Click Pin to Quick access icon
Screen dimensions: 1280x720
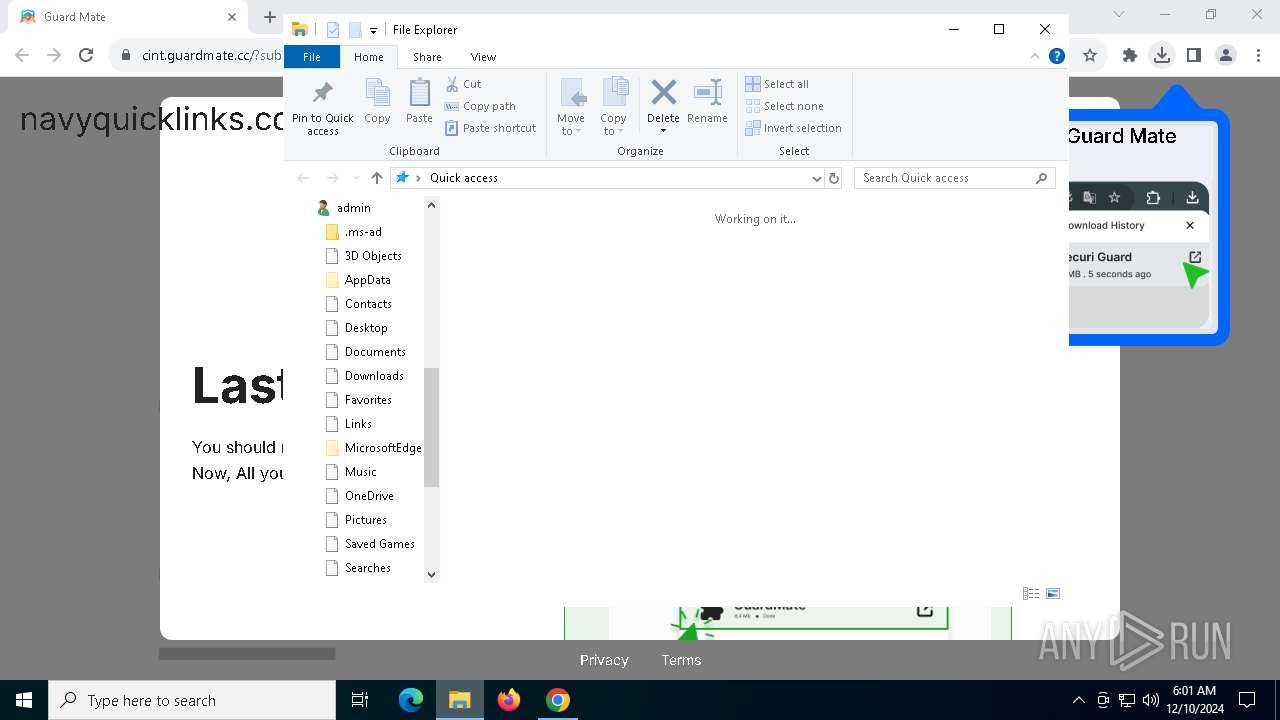coord(322,94)
